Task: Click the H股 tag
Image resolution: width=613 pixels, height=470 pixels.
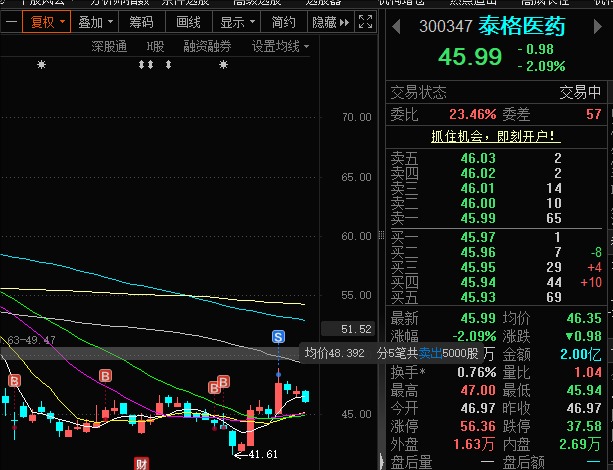Action: point(155,47)
